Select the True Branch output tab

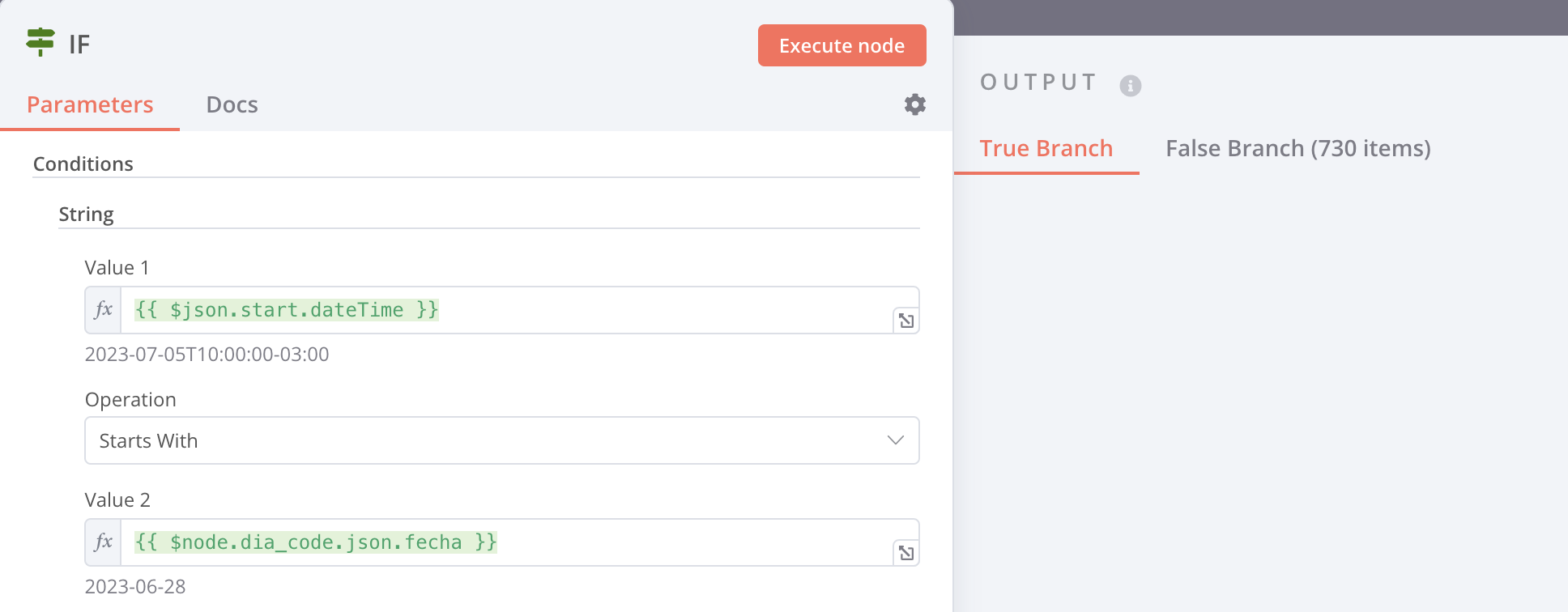pyautogui.click(x=1046, y=148)
